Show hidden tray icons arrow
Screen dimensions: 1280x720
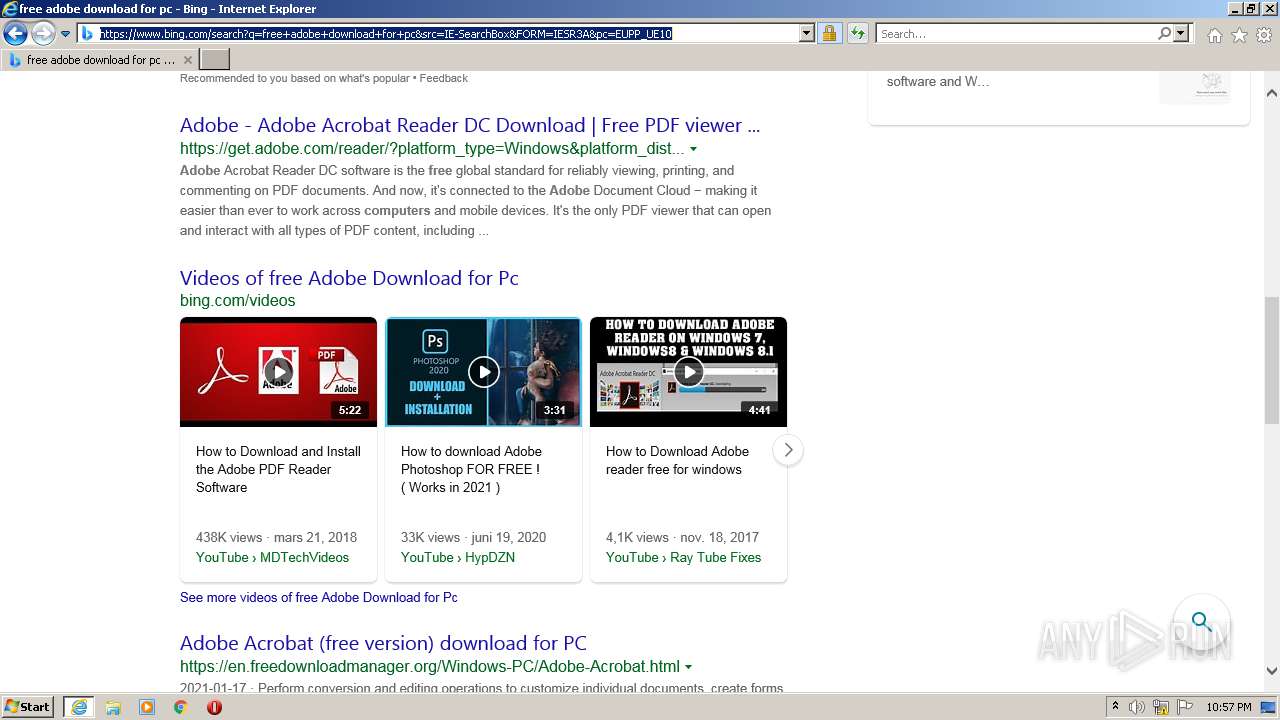coord(1115,707)
